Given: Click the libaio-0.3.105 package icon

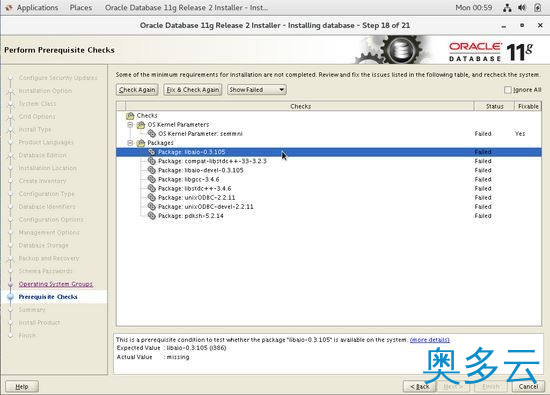Looking at the screenshot, I should 152,152.
